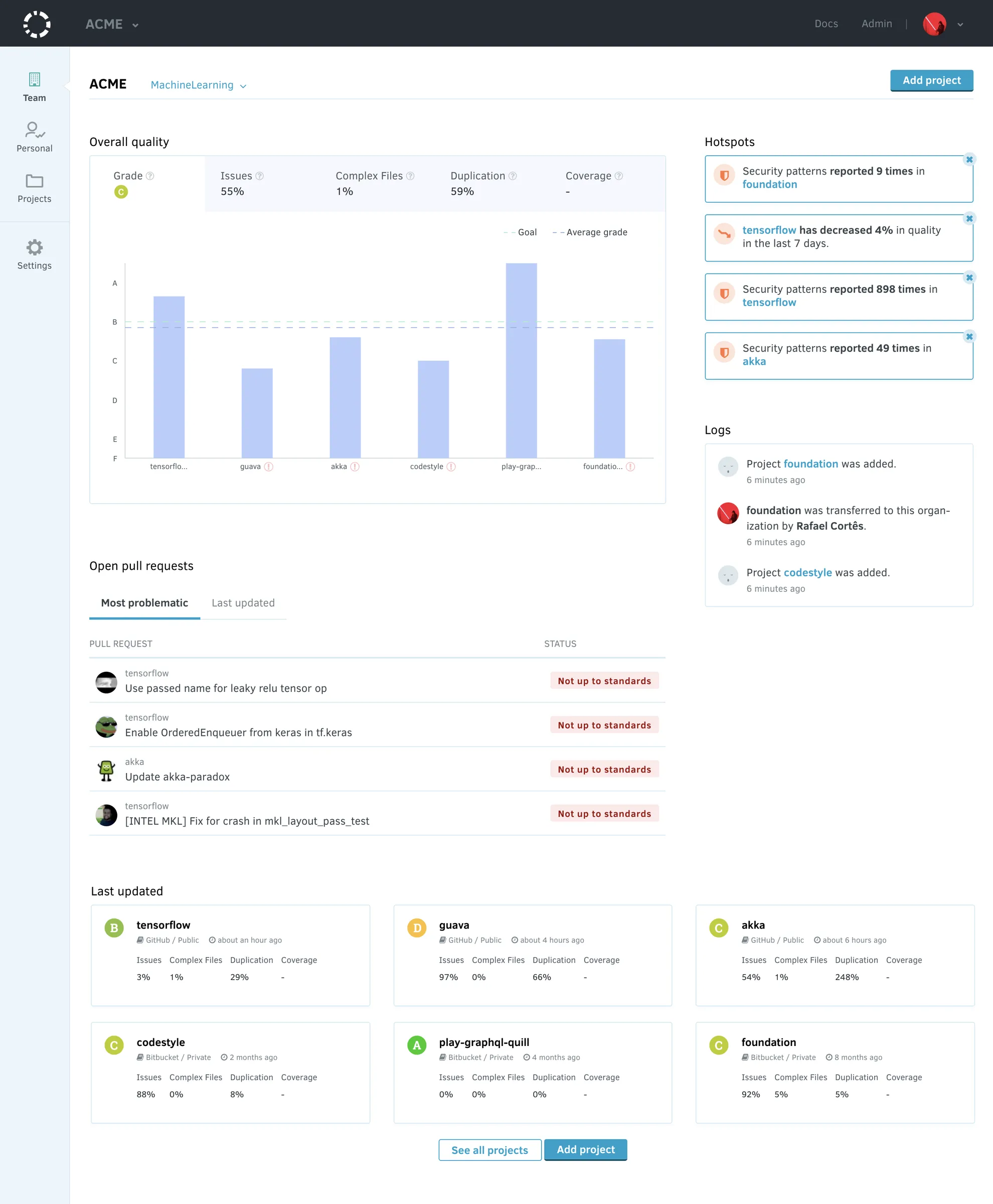Click the Add project button

pos(931,80)
